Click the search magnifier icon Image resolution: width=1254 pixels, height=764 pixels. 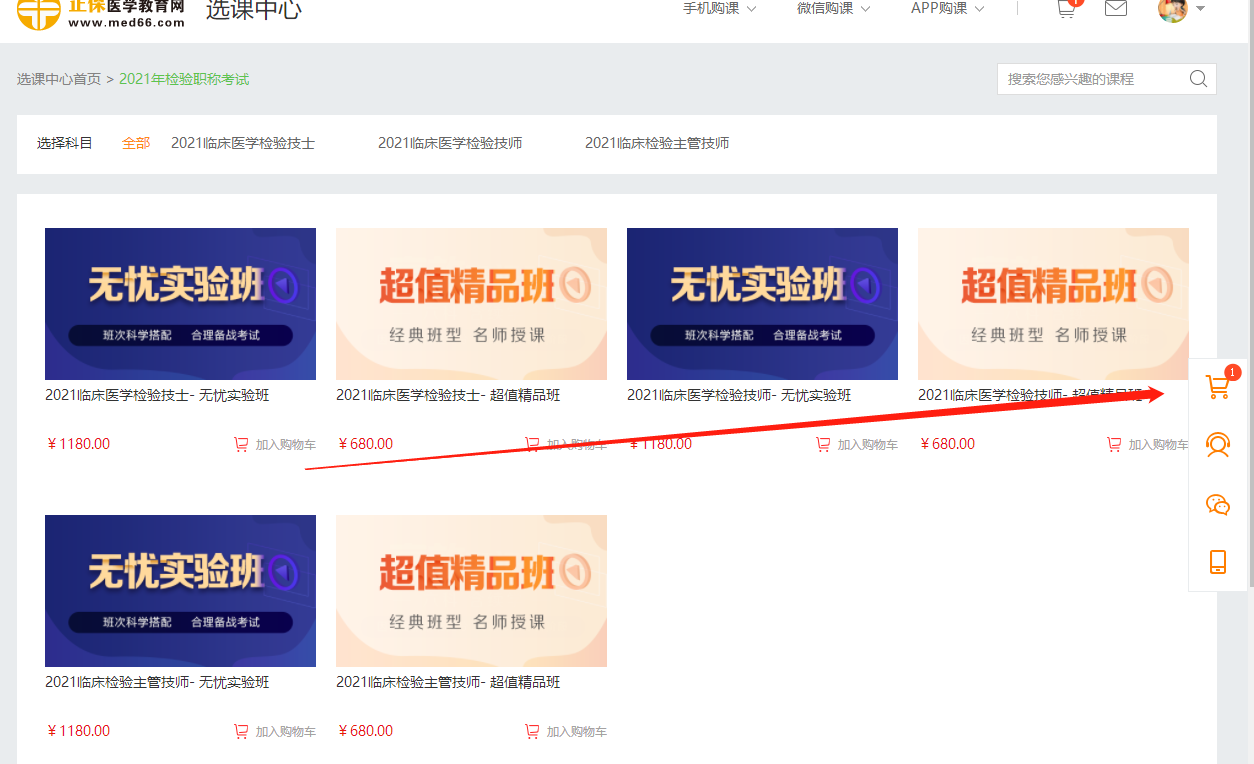[1198, 79]
